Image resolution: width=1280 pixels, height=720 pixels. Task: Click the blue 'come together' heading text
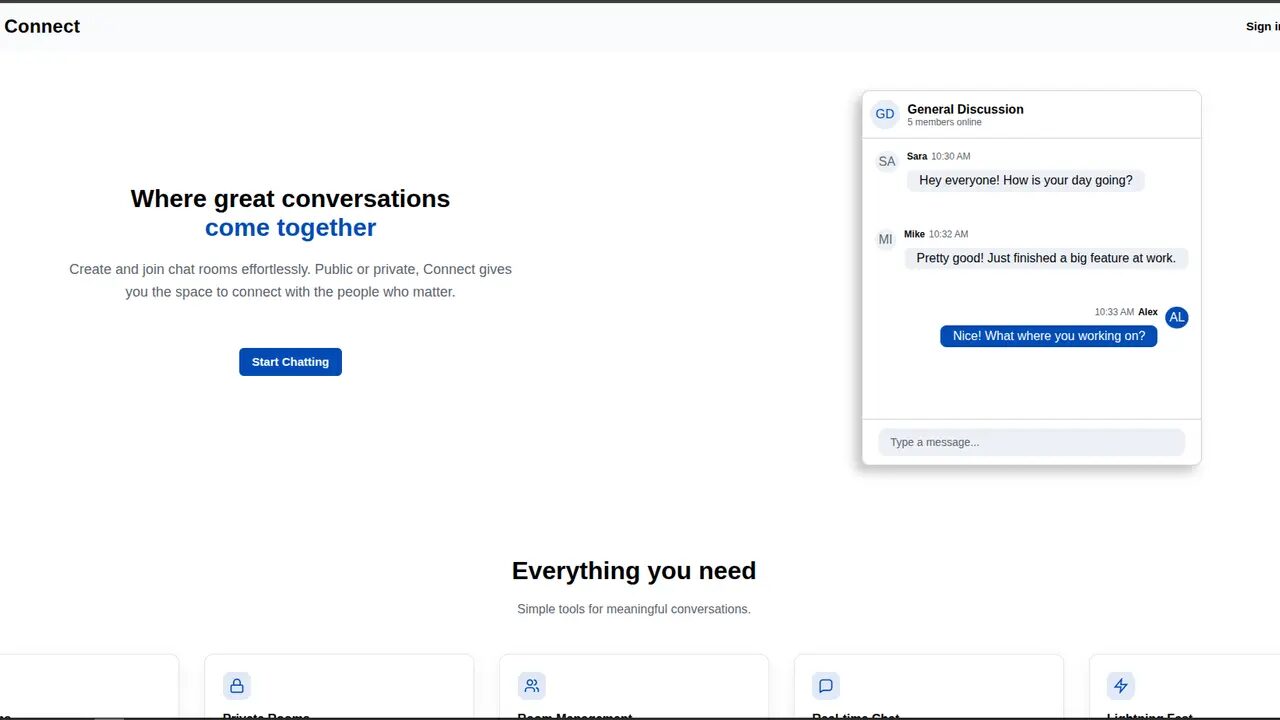click(x=290, y=228)
